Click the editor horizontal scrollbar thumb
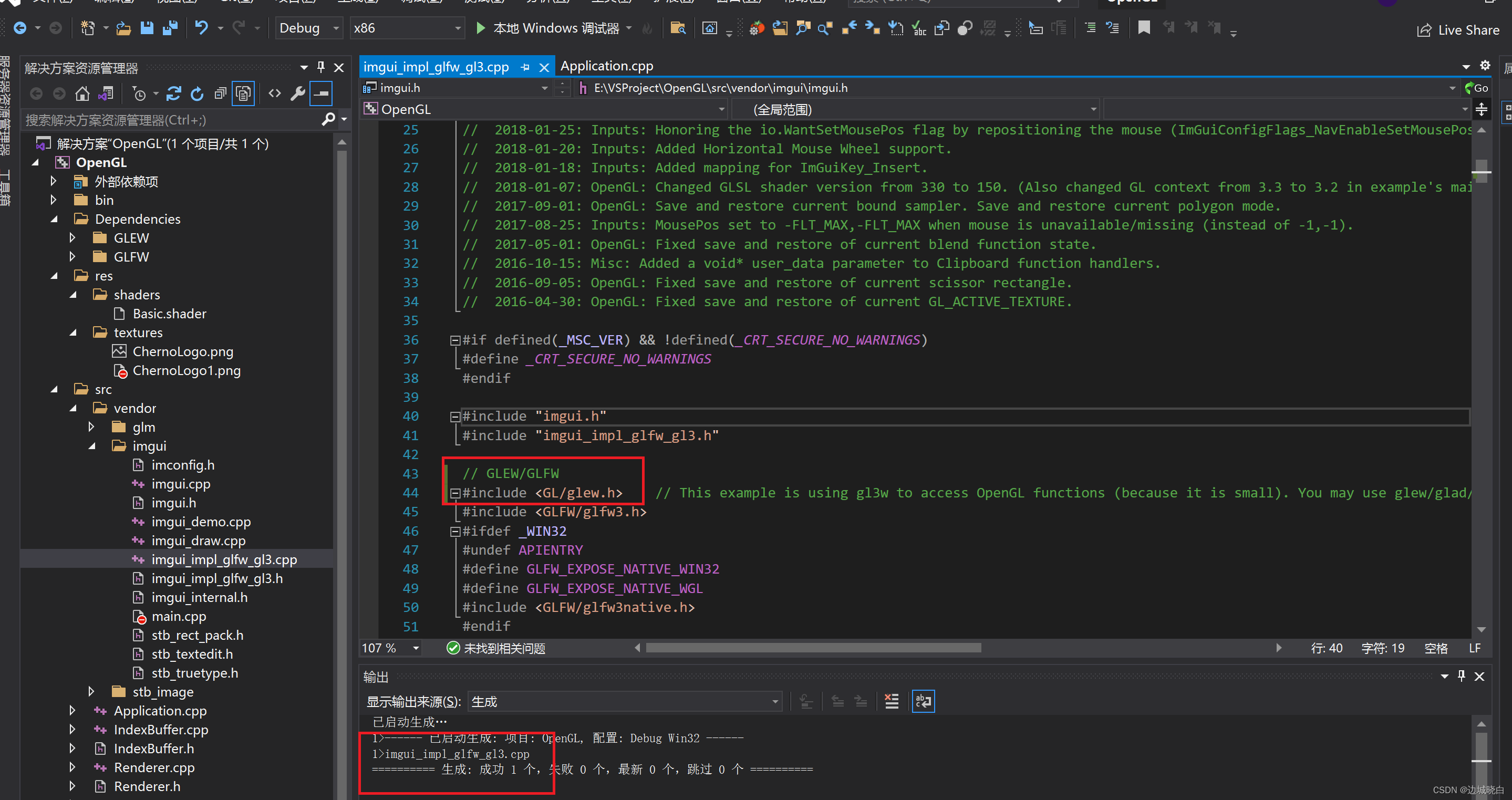1512x800 pixels. click(813, 647)
